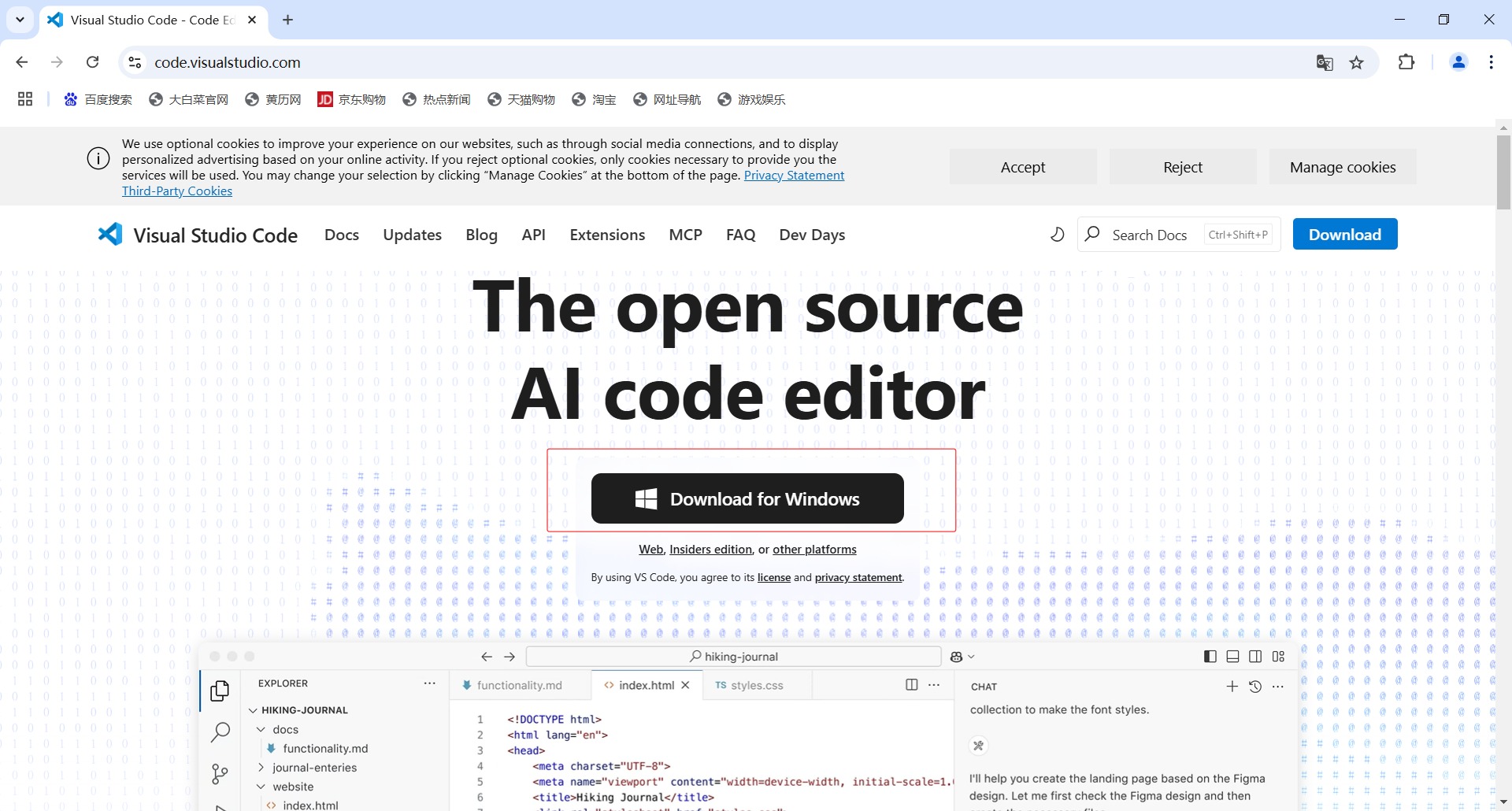Toggle the dark theme moon icon
Image resolution: width=1512 pixels, height=811 pixels.
point(1058,235)
